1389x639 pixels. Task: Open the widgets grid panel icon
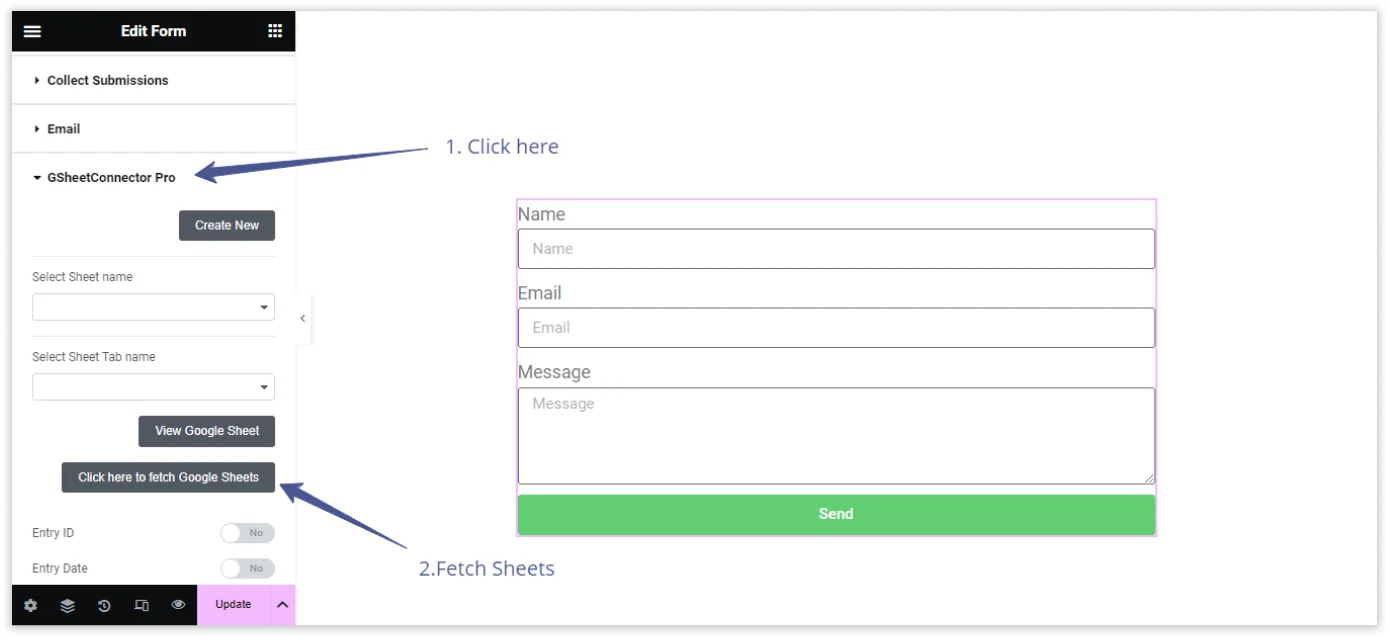[x=275, y=31]
